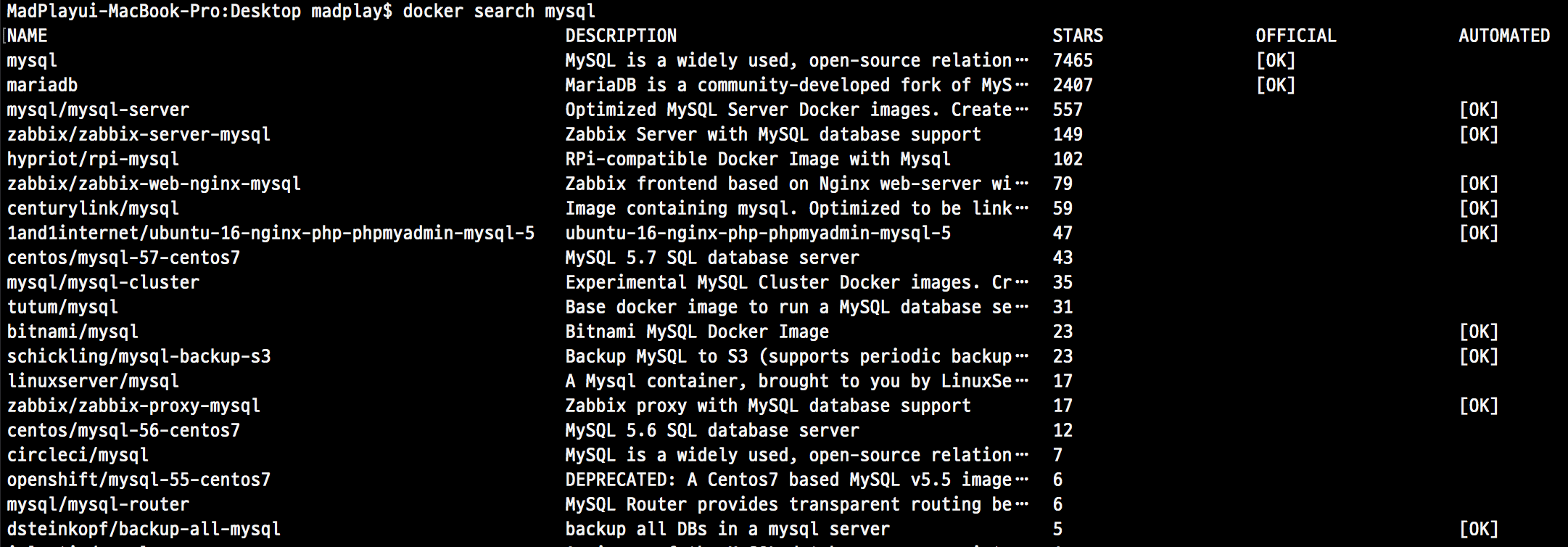Click the AUTOMATED [OK] for bitnami/mysql

[1479, 332]
